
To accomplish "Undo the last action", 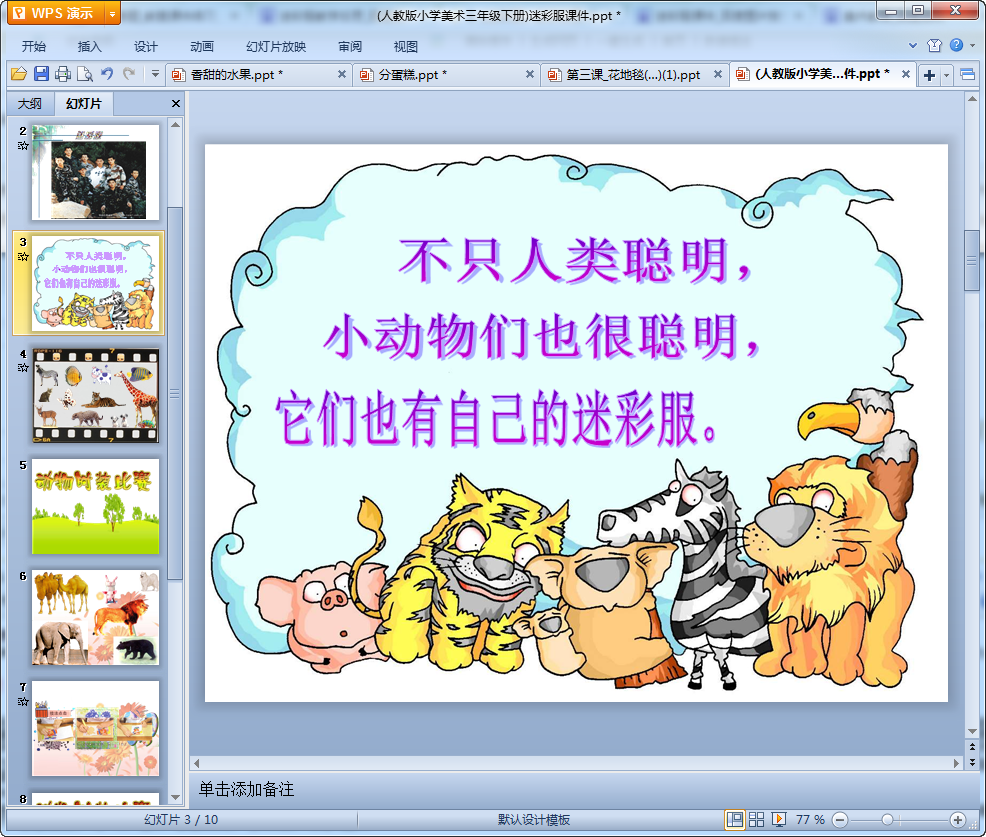I will point(108,74).
